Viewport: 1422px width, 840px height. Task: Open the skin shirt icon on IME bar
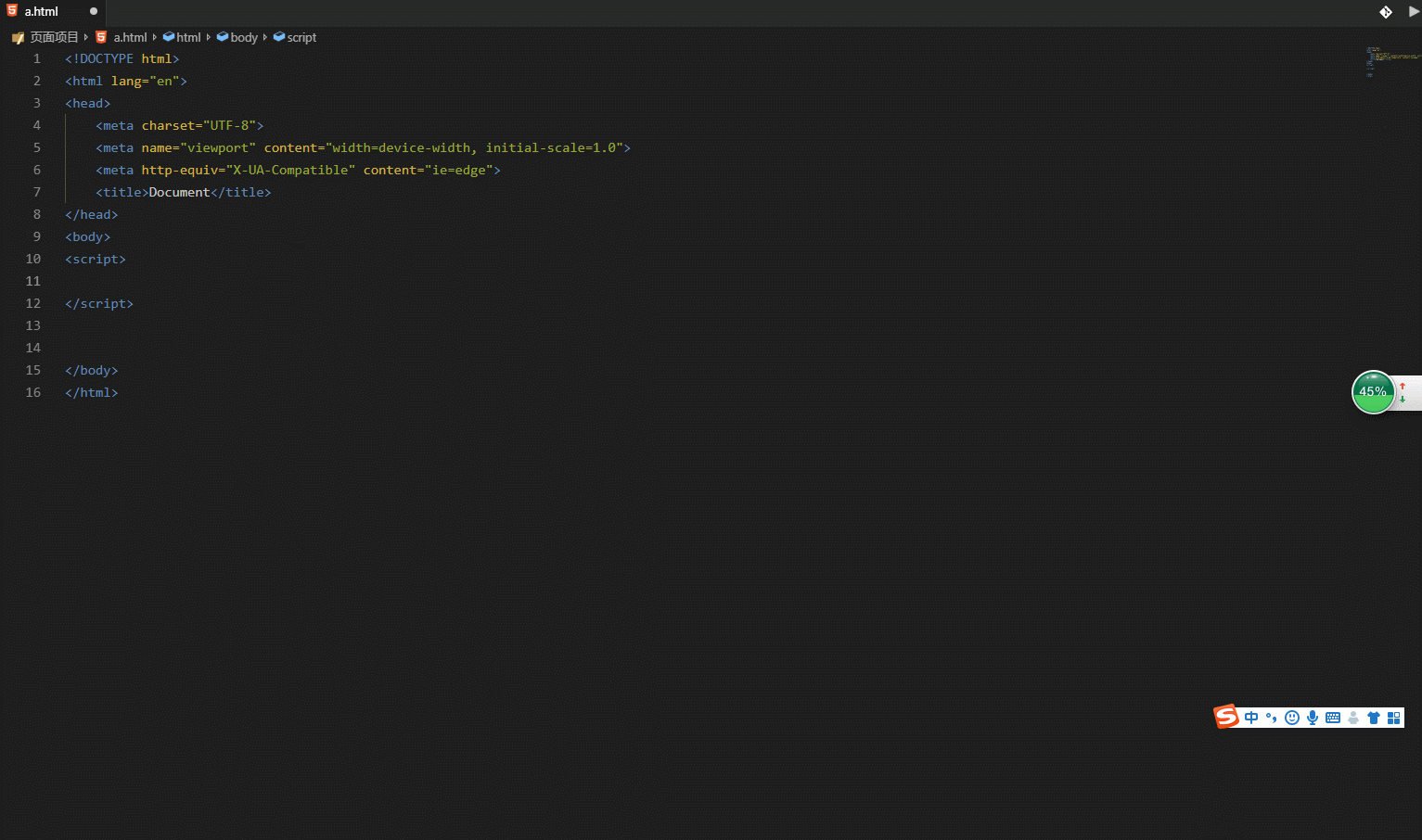[1374, 718]
